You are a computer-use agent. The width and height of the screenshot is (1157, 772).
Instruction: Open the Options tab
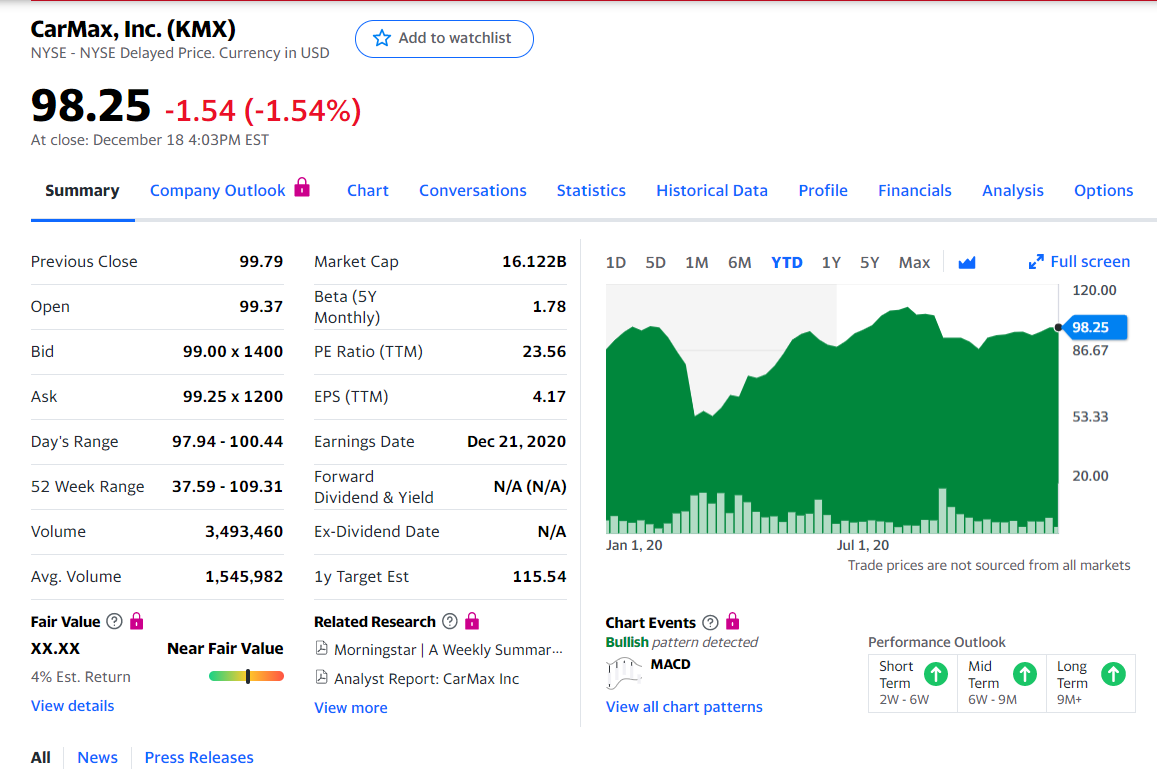pyautogui.click(x=1103, y=190)
